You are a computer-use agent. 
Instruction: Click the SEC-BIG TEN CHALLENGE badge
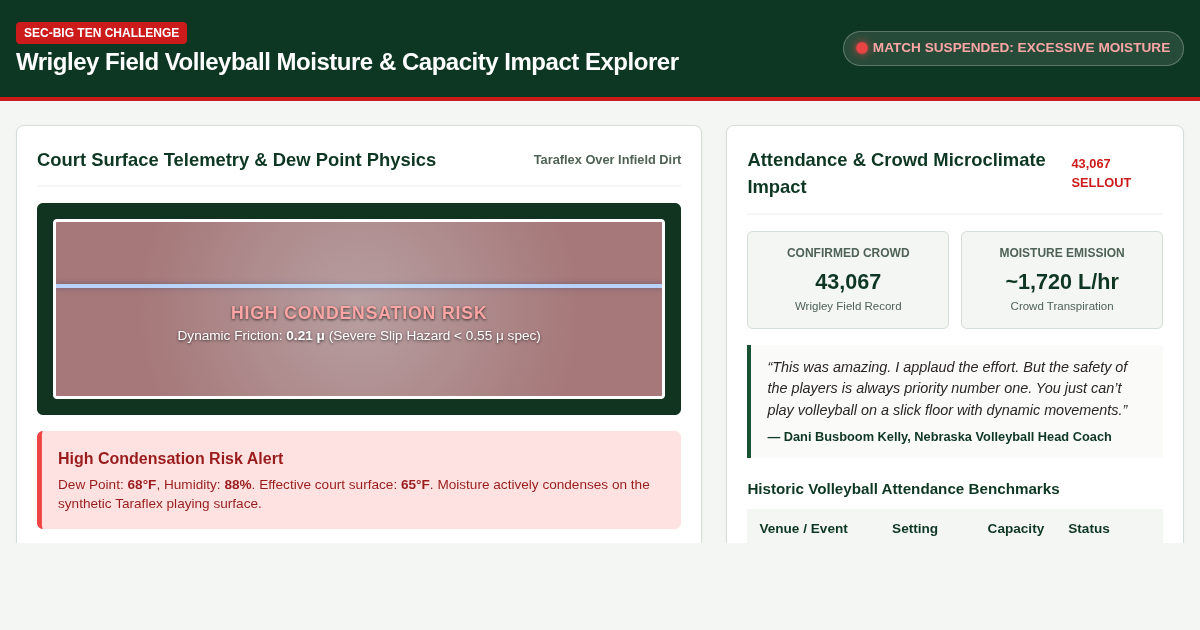(x=101, y=33)
